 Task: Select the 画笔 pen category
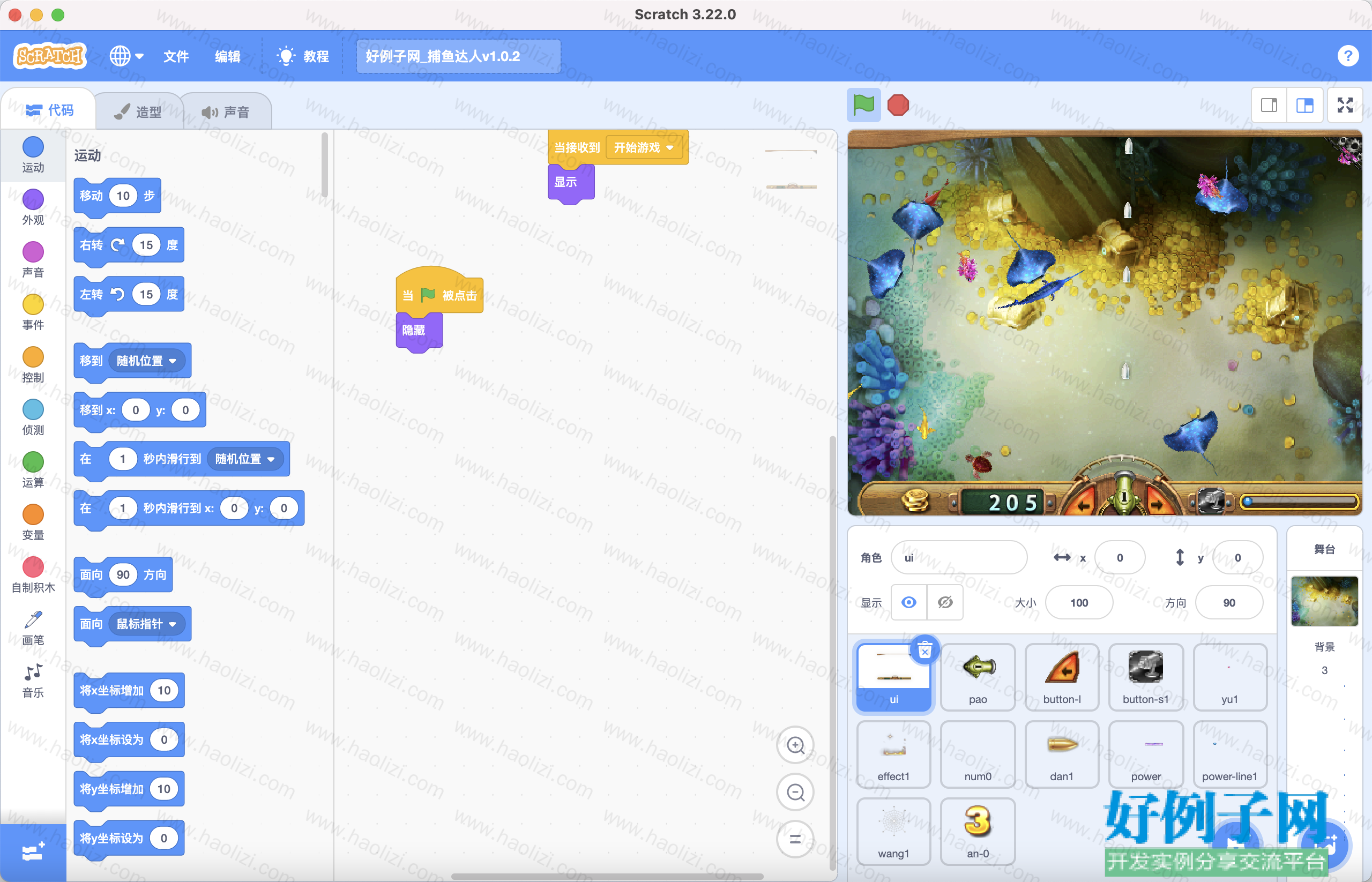(33, 629)
